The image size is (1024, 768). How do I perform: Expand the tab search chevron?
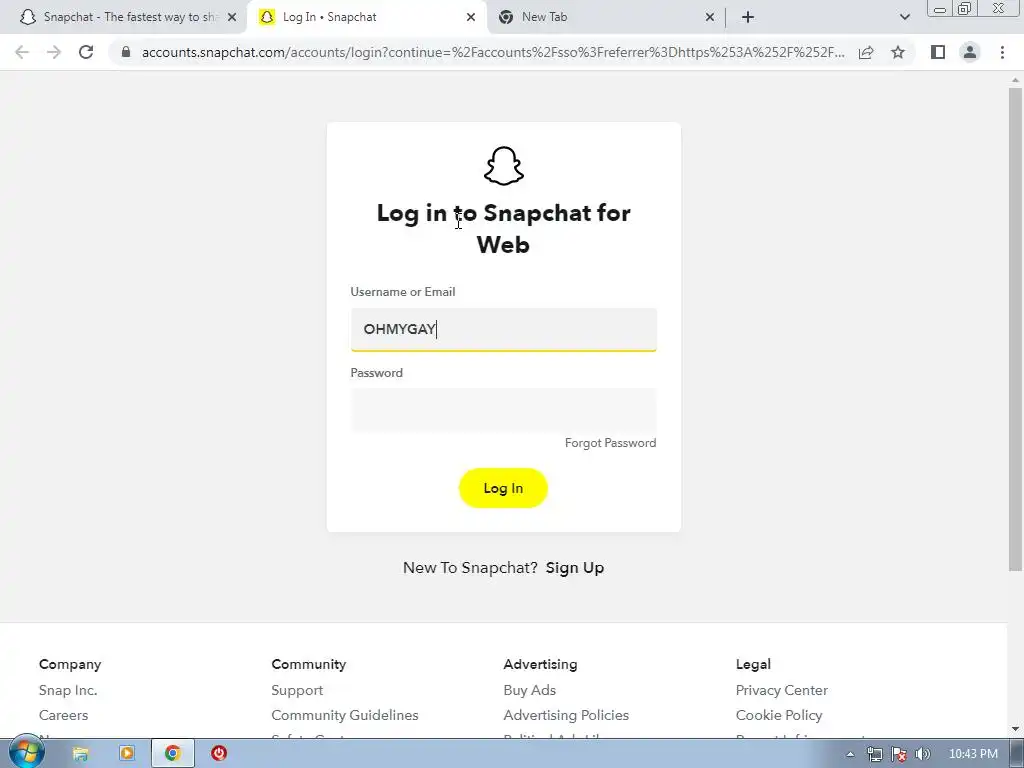point(904,17)
